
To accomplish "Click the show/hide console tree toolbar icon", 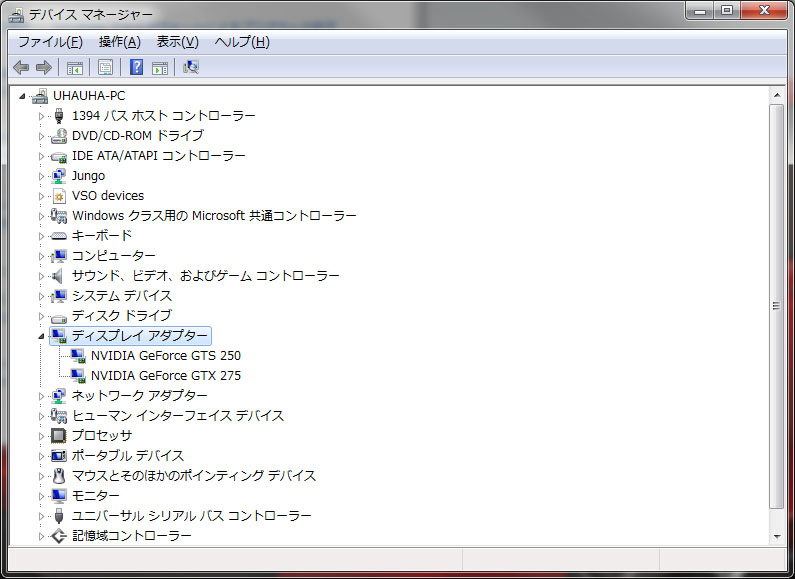I will pos(75,67).
